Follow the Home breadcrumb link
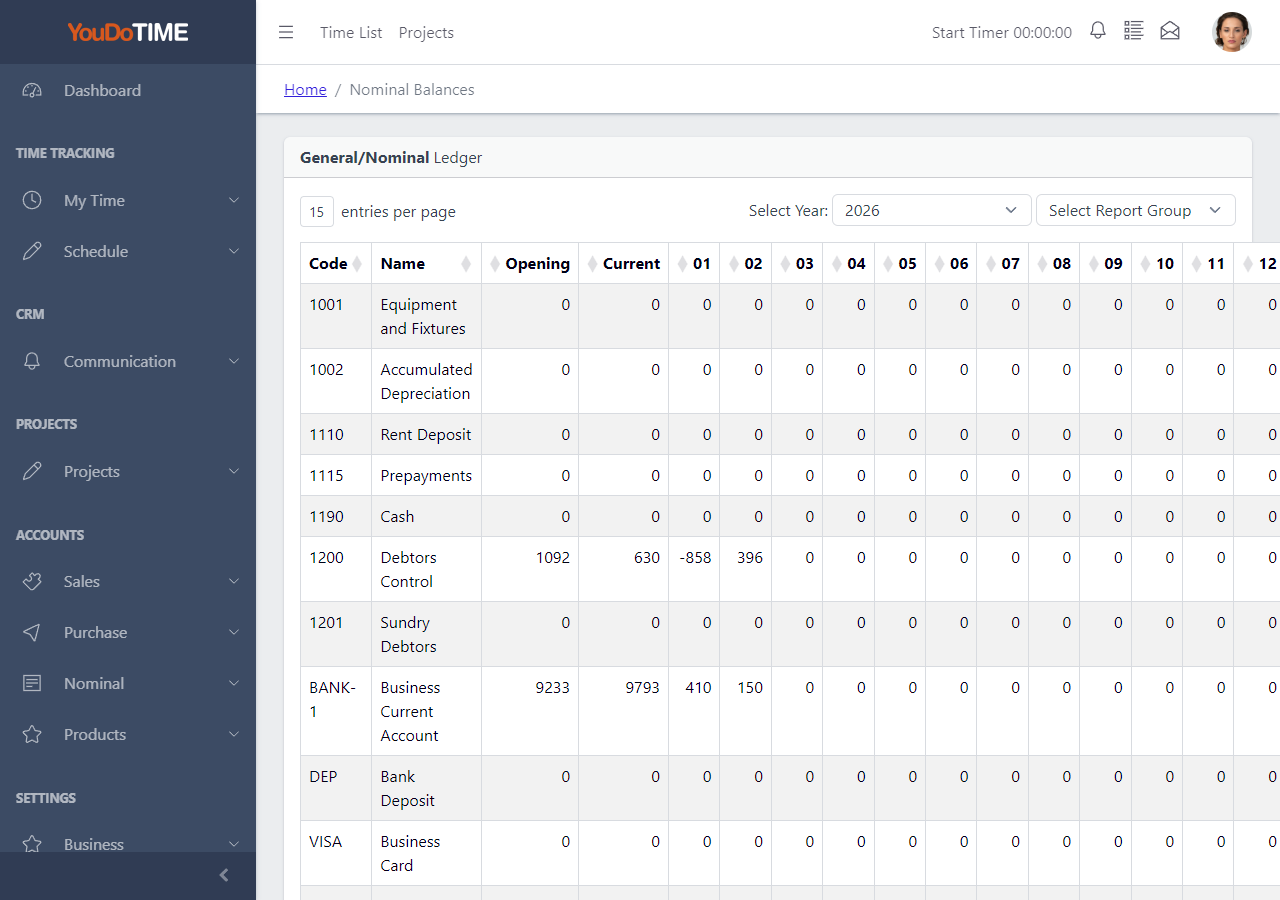Screen dimensions: 1280x900 pos(305,89)
